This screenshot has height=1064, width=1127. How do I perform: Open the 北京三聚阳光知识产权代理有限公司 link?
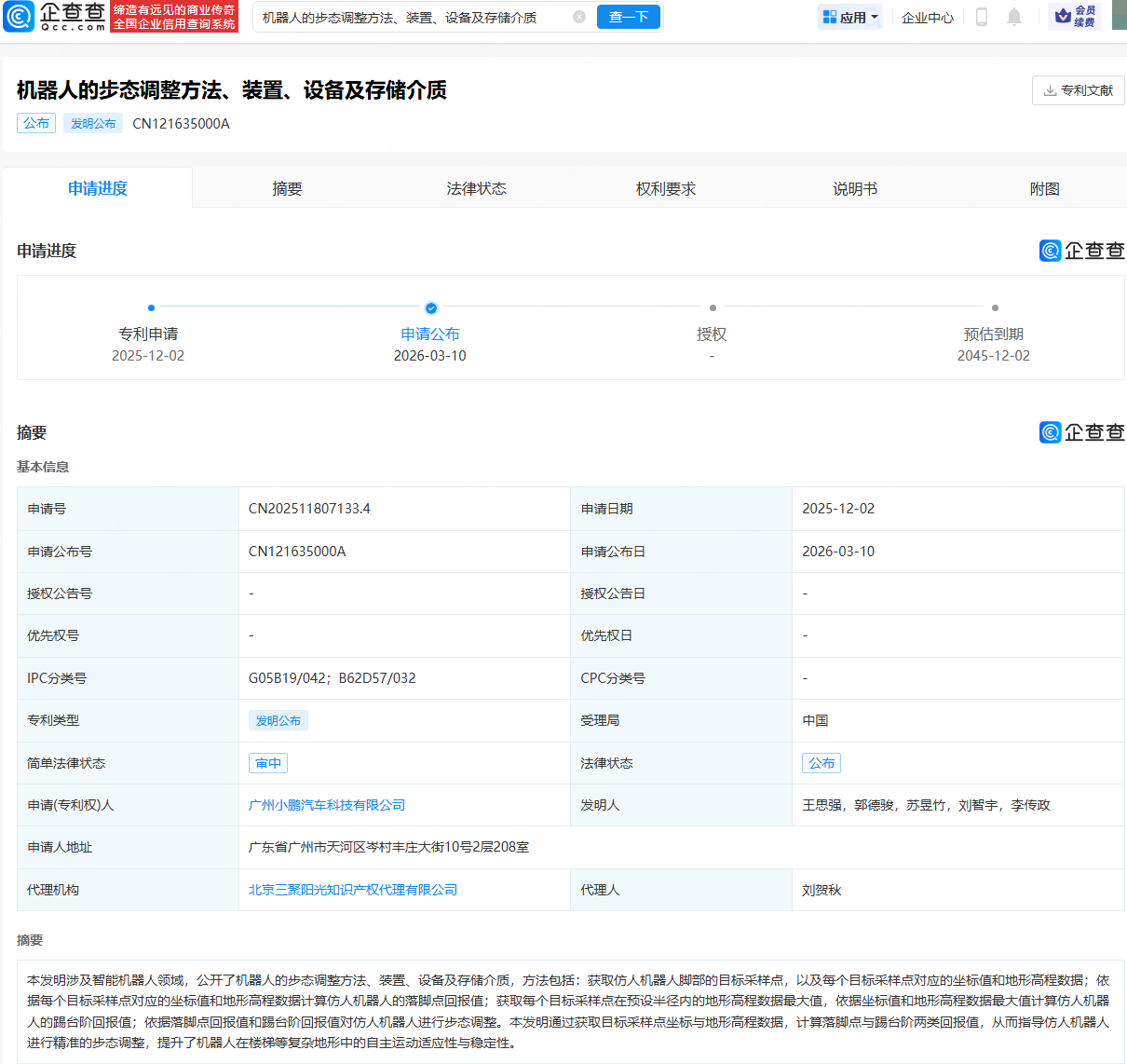(355, 889)
